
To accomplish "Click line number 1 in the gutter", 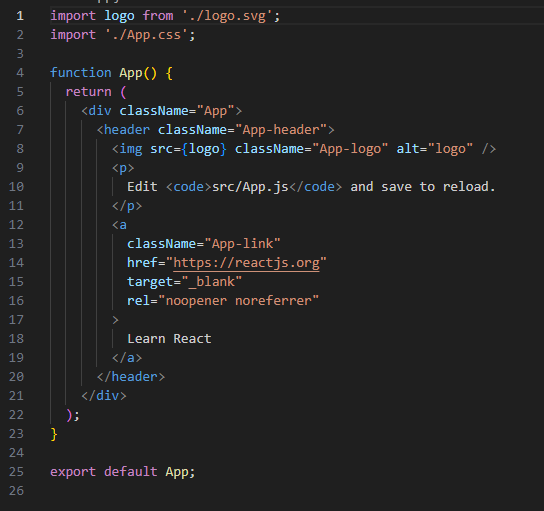I will point(20,16).
